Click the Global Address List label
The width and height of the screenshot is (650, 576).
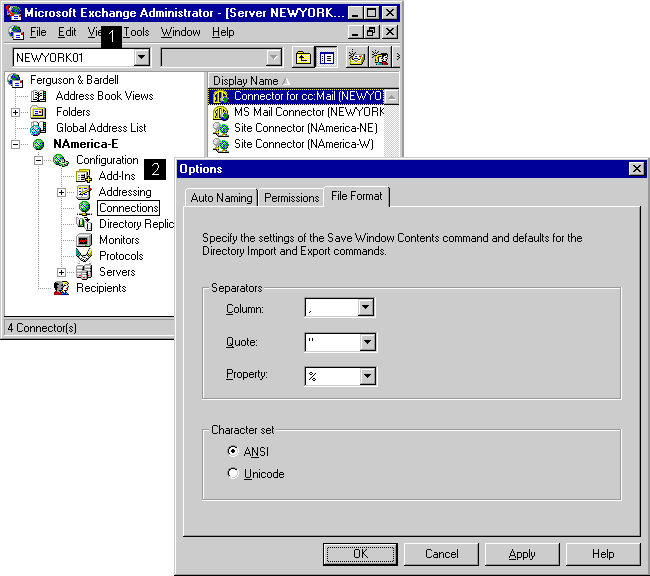pyautogui.click(x=101, y=128)
